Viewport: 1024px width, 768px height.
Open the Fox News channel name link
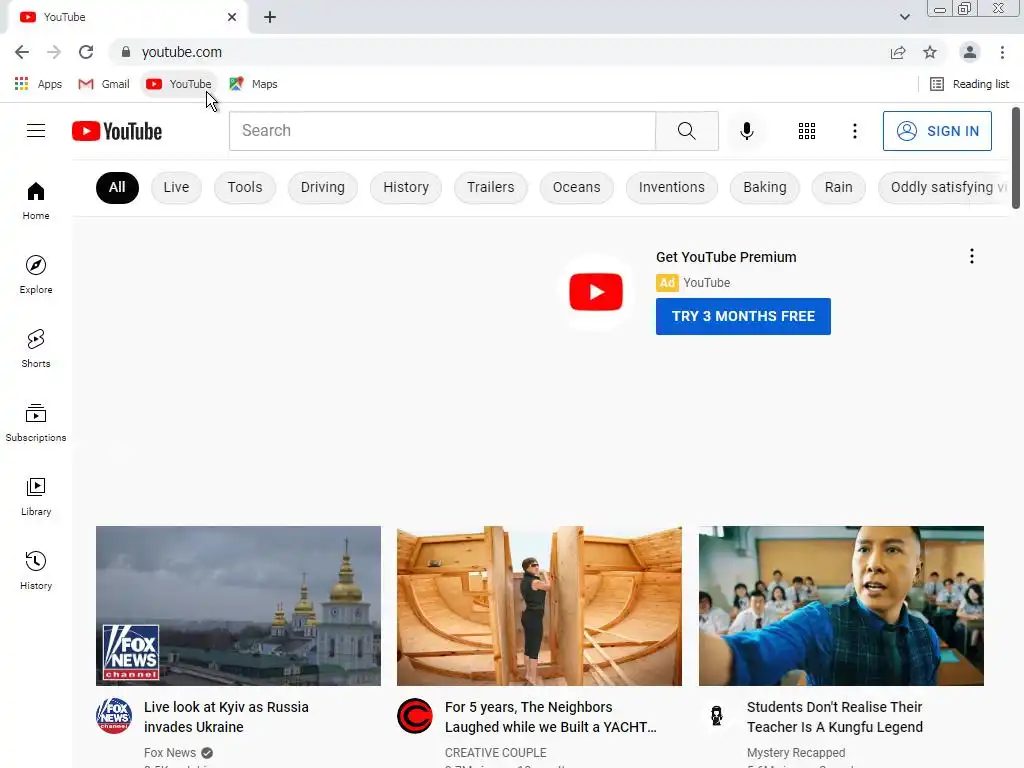click(170, 753)
